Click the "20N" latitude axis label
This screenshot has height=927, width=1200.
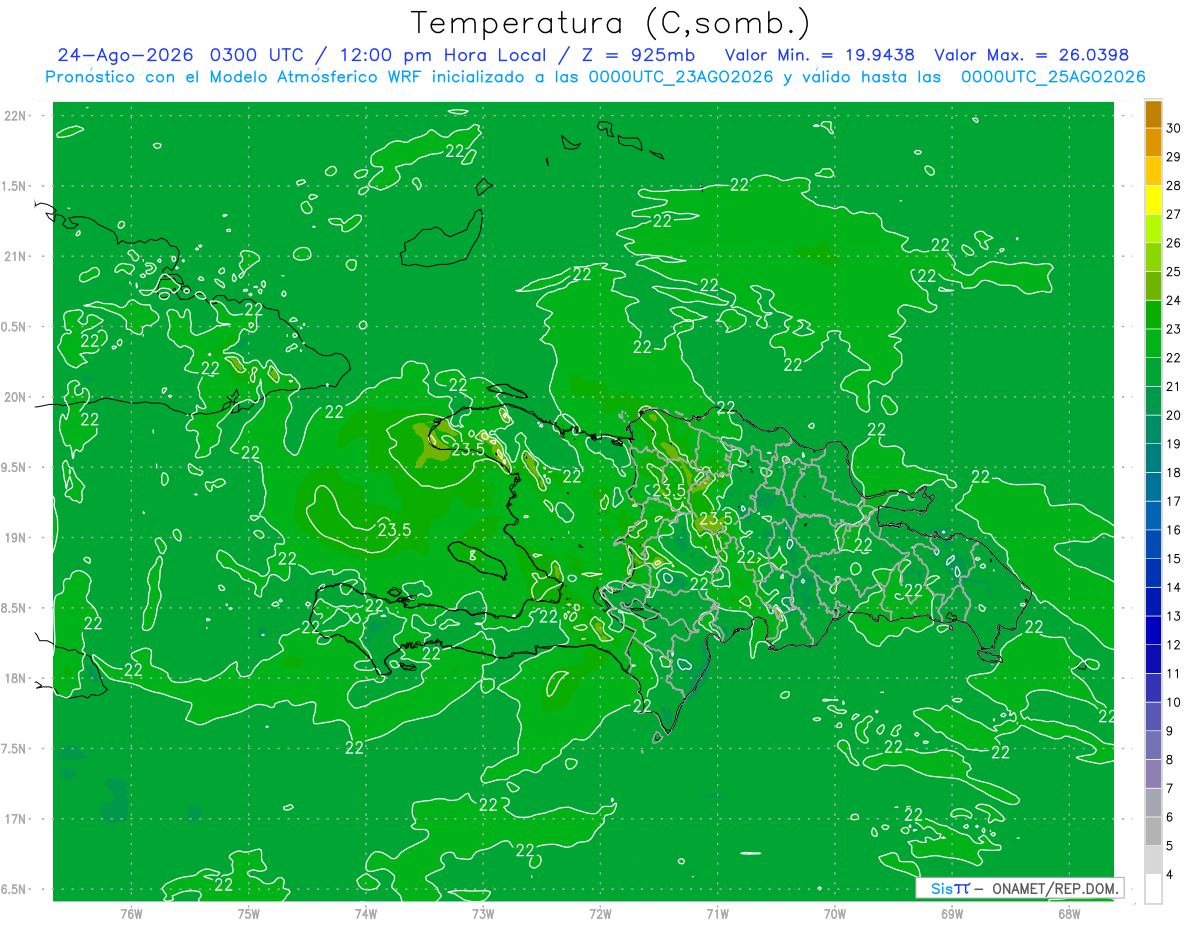pos(17,397)
